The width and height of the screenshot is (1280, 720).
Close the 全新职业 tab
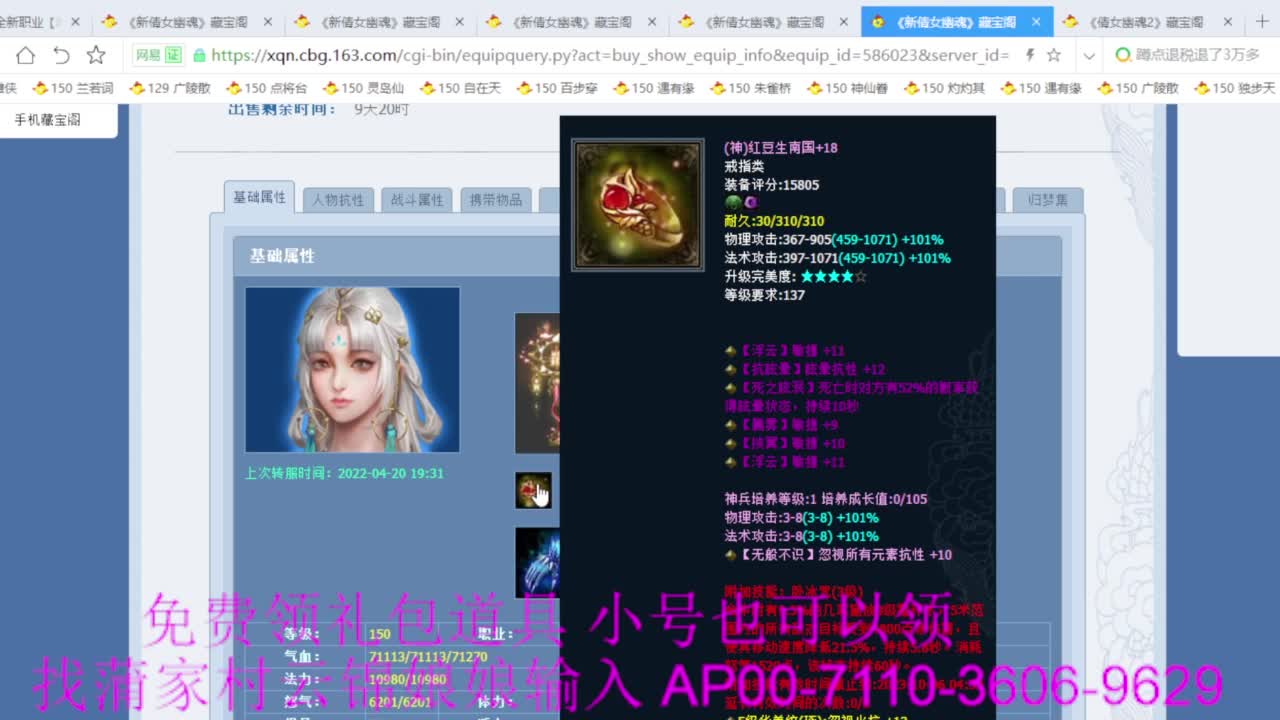75,21
